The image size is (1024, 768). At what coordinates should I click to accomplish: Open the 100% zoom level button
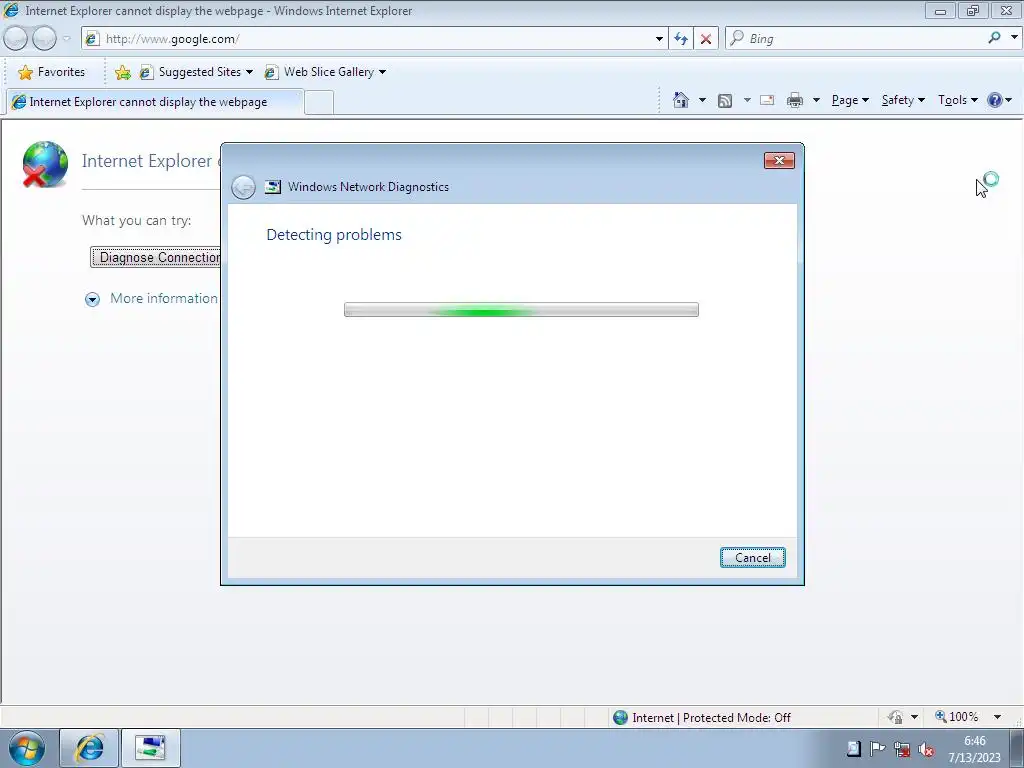[957, 717]
